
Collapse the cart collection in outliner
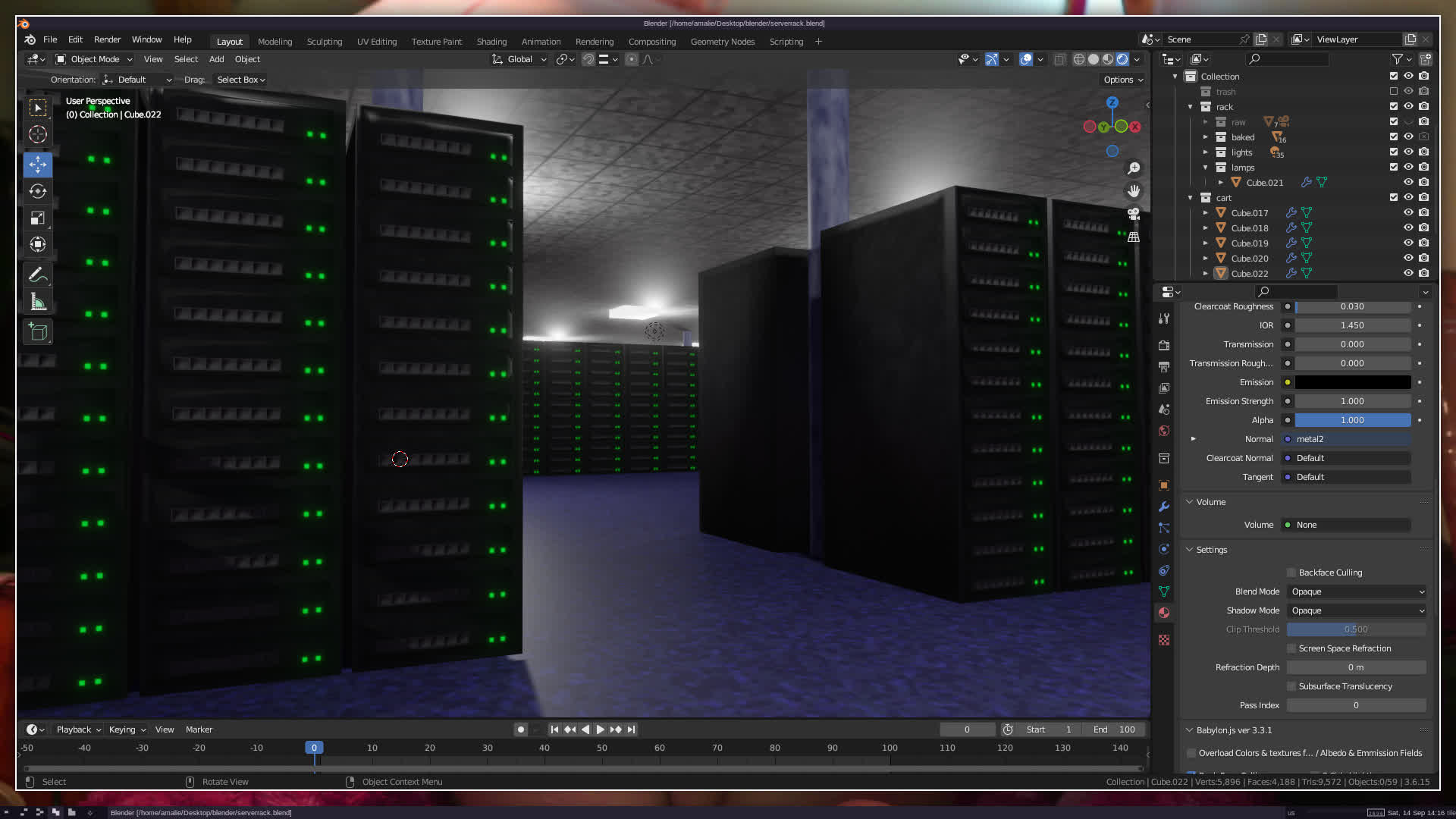click(x=1191, y=197)
